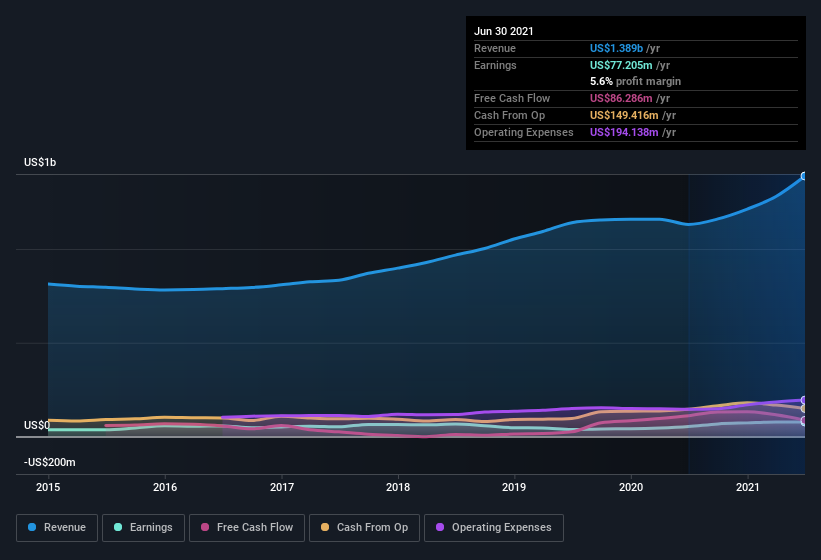The width and height of the screenshot is (821, 560).
Task: Select the Cash From Op end-point marker
Action: pyautogui.click(x=804, y=409)
